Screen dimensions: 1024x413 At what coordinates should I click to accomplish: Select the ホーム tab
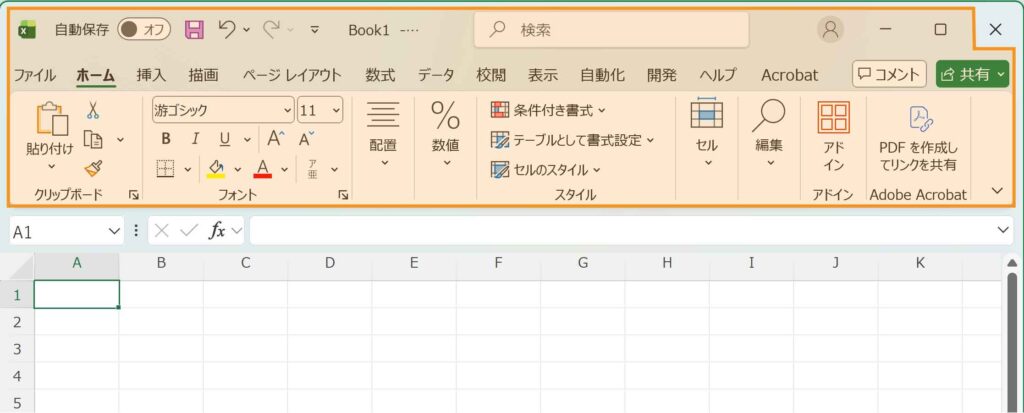95,75
